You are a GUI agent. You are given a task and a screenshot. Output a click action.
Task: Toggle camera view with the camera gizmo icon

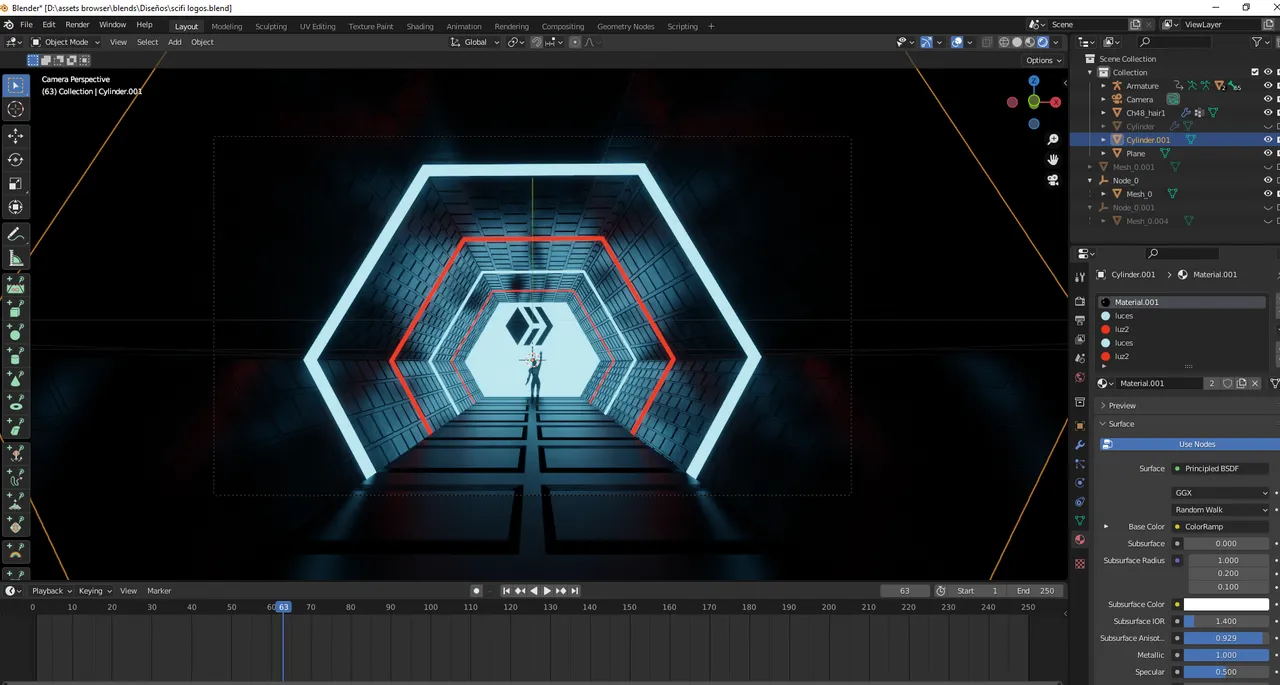1053,180
